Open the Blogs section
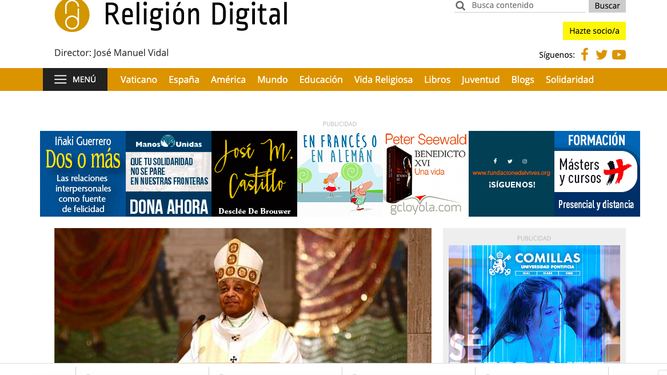 click(522, 80)
